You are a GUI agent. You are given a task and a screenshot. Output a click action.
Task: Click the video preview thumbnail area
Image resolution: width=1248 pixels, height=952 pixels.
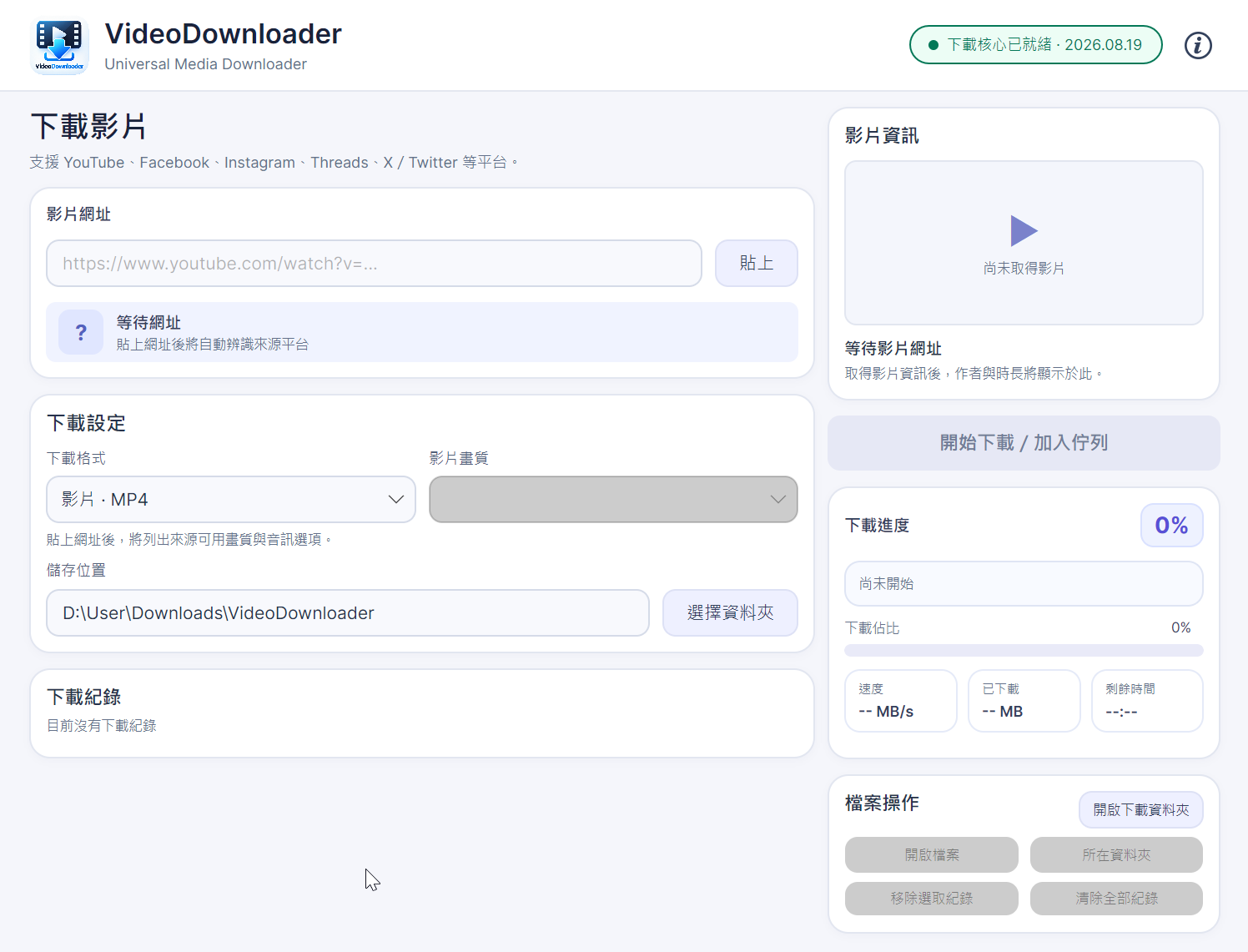click(x=1024, y=243)
